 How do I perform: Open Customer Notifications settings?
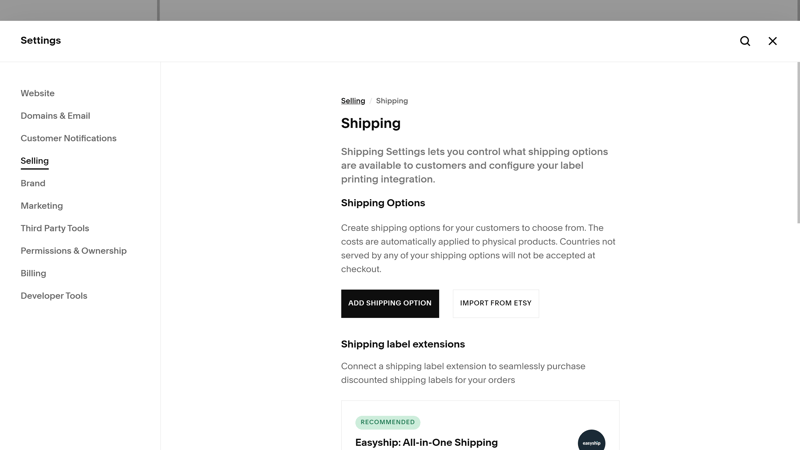[68, 138]
